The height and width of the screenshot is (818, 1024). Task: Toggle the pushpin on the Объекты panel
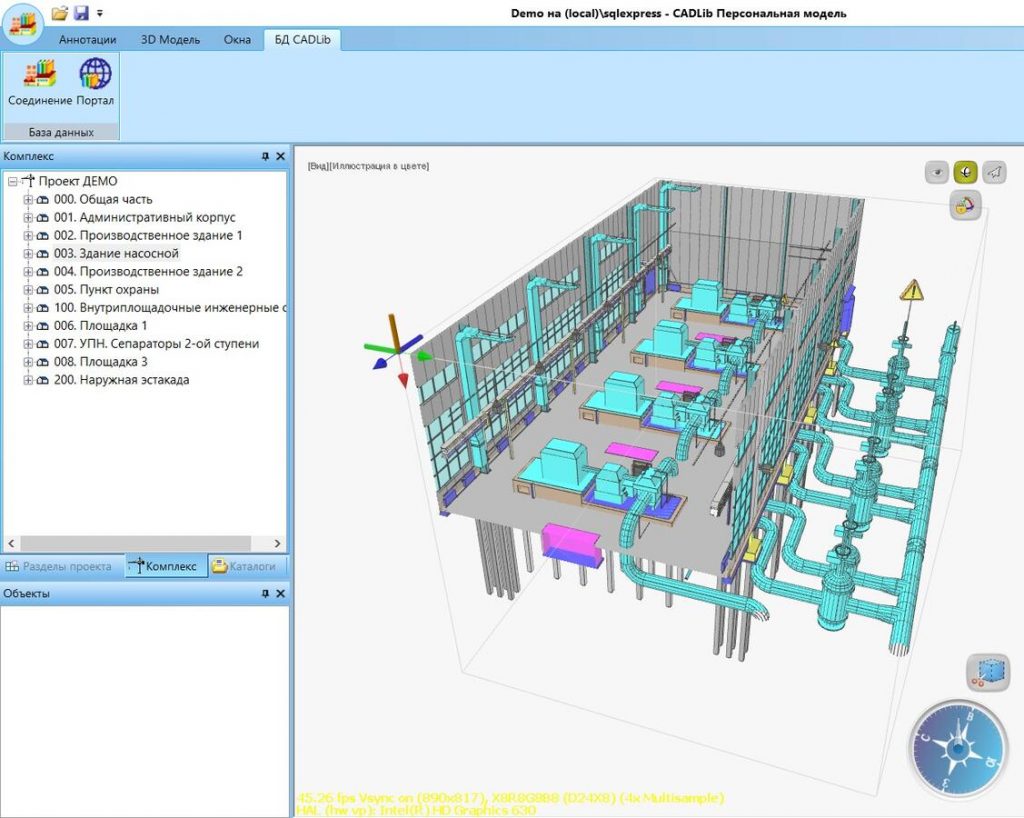(266, 592)
